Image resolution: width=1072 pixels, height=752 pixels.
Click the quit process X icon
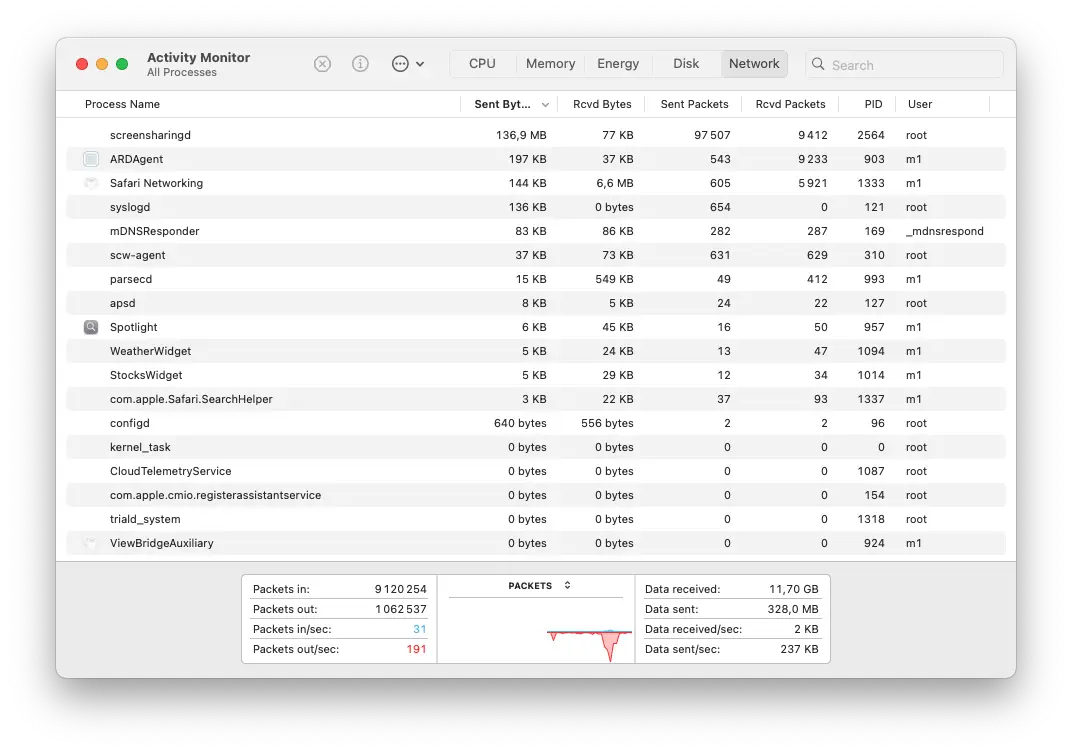[x=322, y=63]
